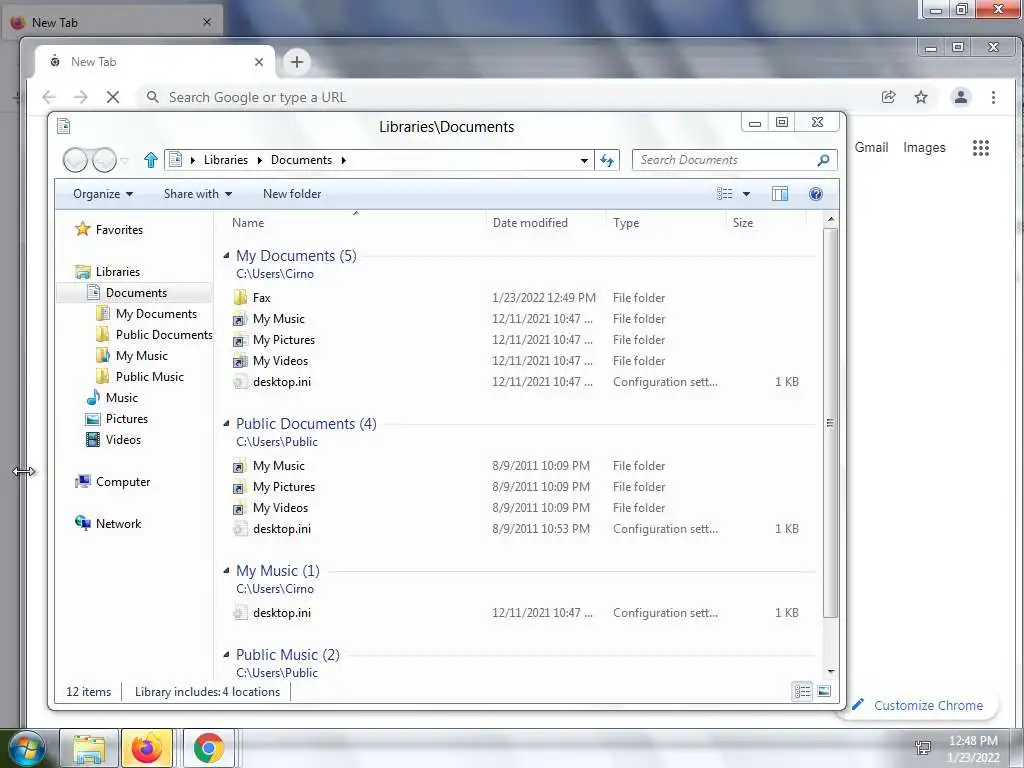Select desktop.ini under My Music (1)
This screenshot has height=768, width=1024.
[x=281, y=613]
